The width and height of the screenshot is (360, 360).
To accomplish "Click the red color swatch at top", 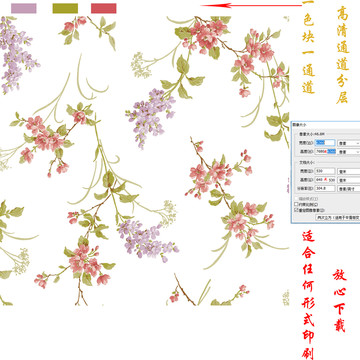I will (x=104, y=8).
